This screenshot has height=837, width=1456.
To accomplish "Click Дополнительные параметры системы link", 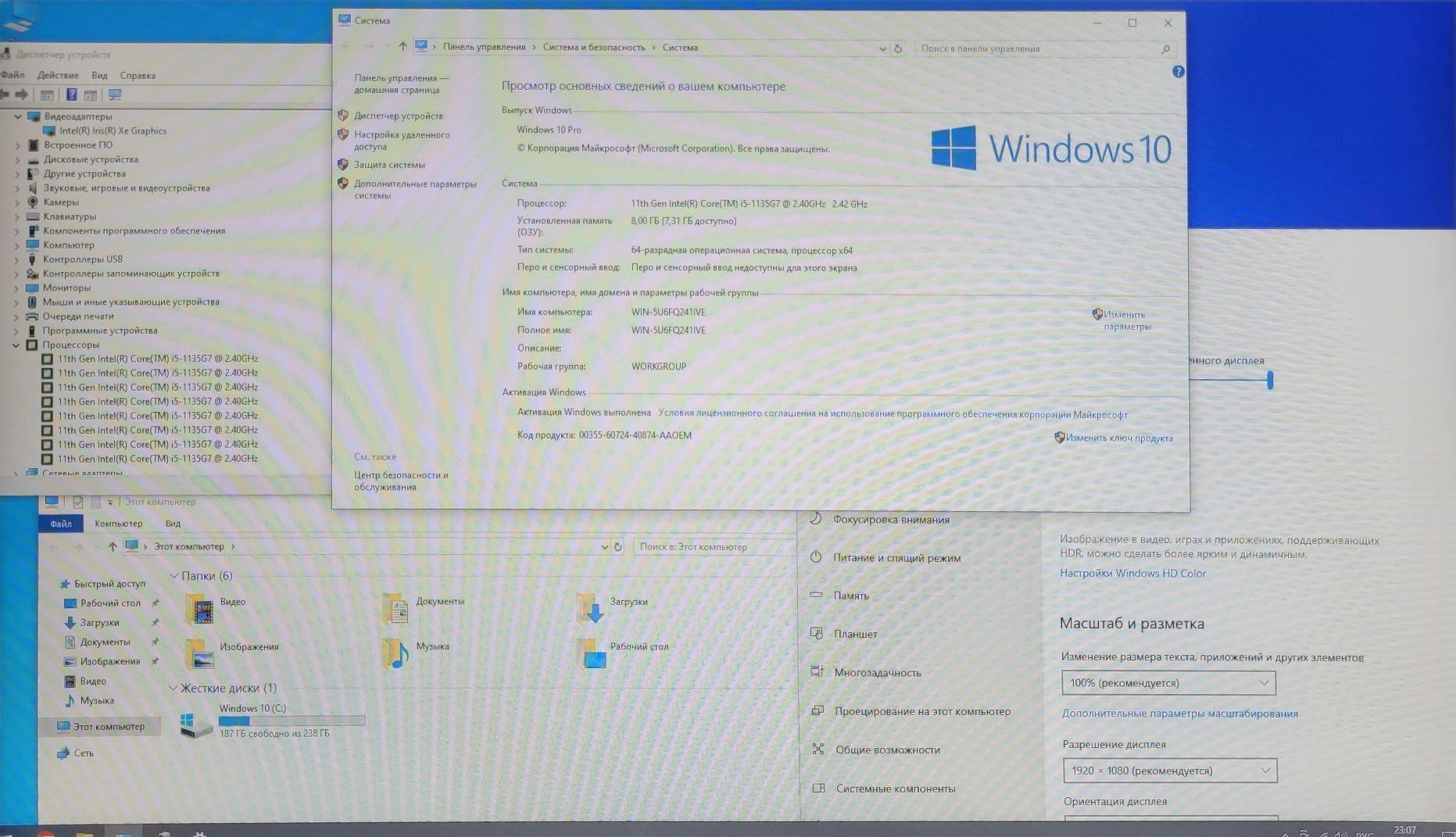I will tap(415, 190).
